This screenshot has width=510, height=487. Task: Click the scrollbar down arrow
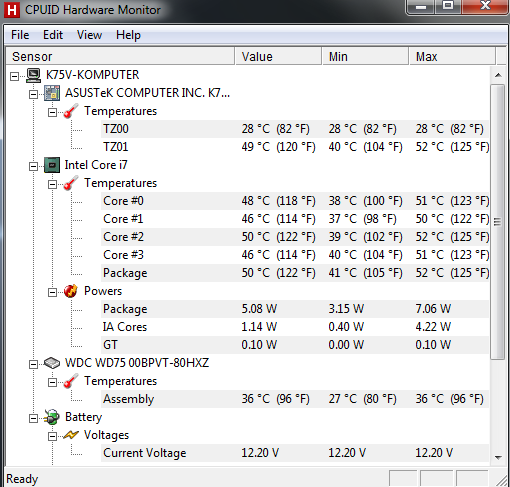(x=498, y=457)
